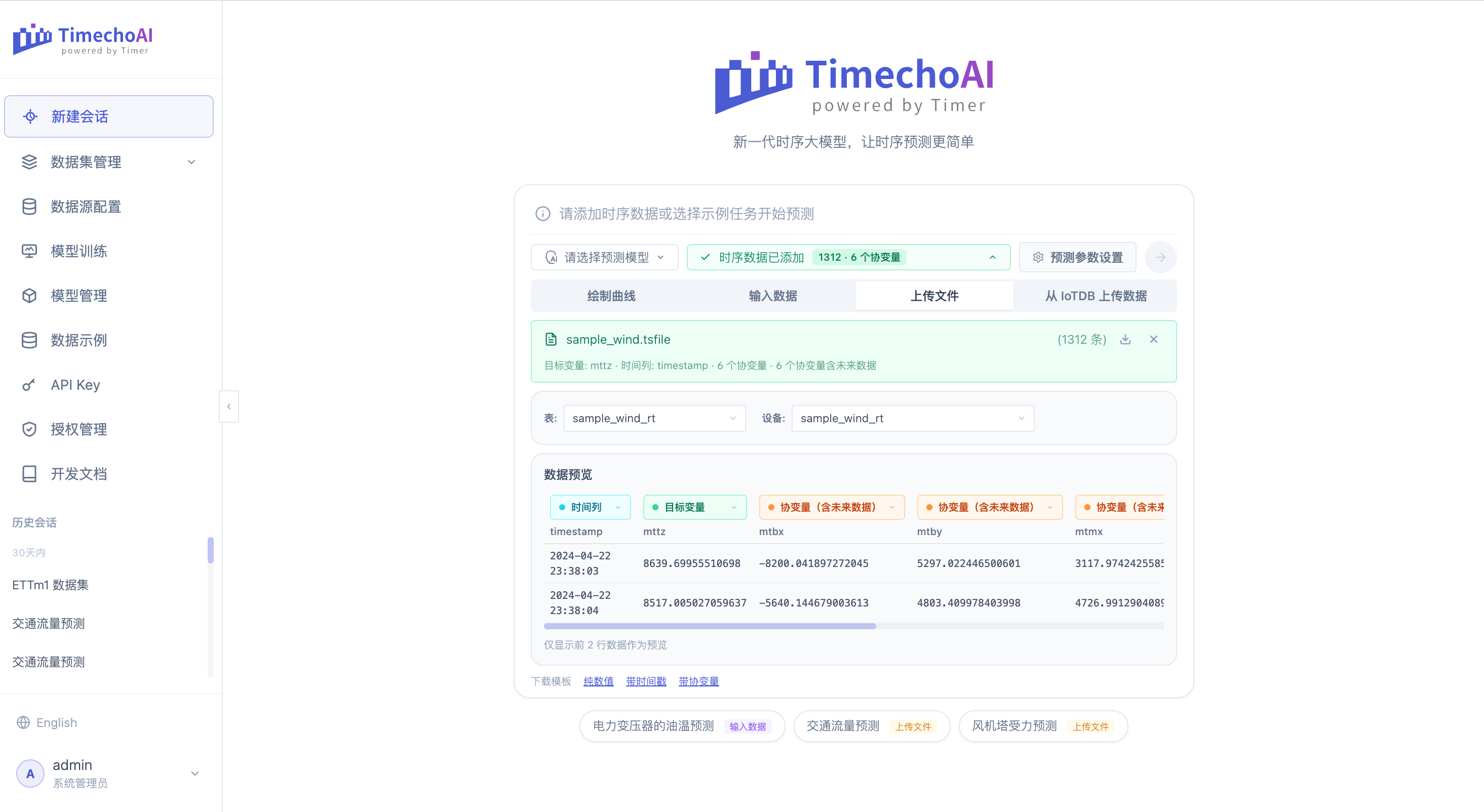Switch language via the English globe icon
1484x812 pixels.
coord(23,722)
